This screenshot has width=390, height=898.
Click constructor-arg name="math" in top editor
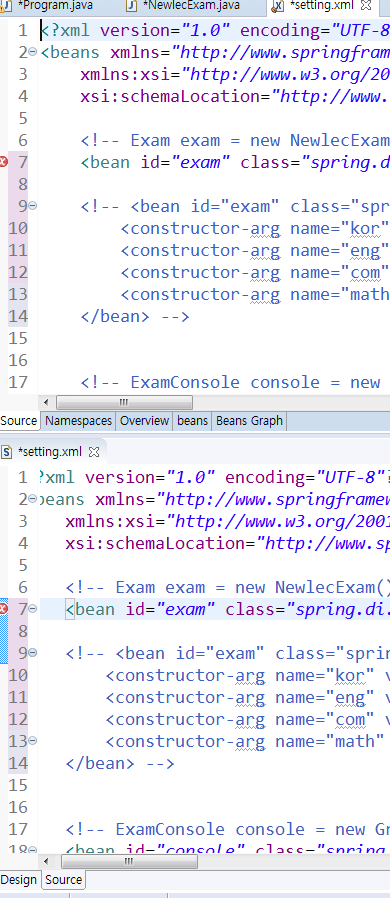point(255,294)
